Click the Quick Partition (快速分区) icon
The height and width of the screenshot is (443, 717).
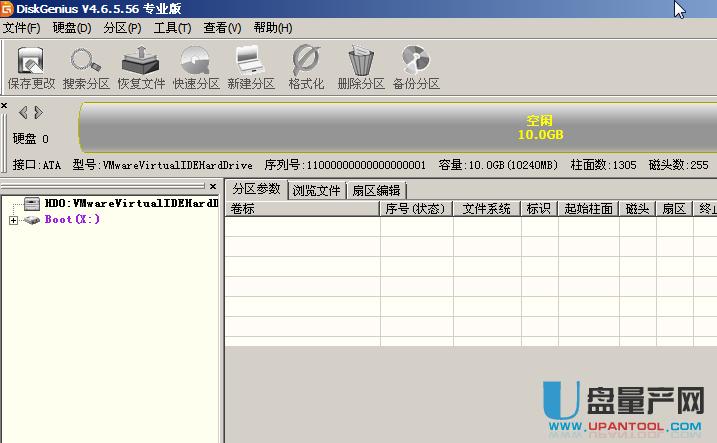196,67
